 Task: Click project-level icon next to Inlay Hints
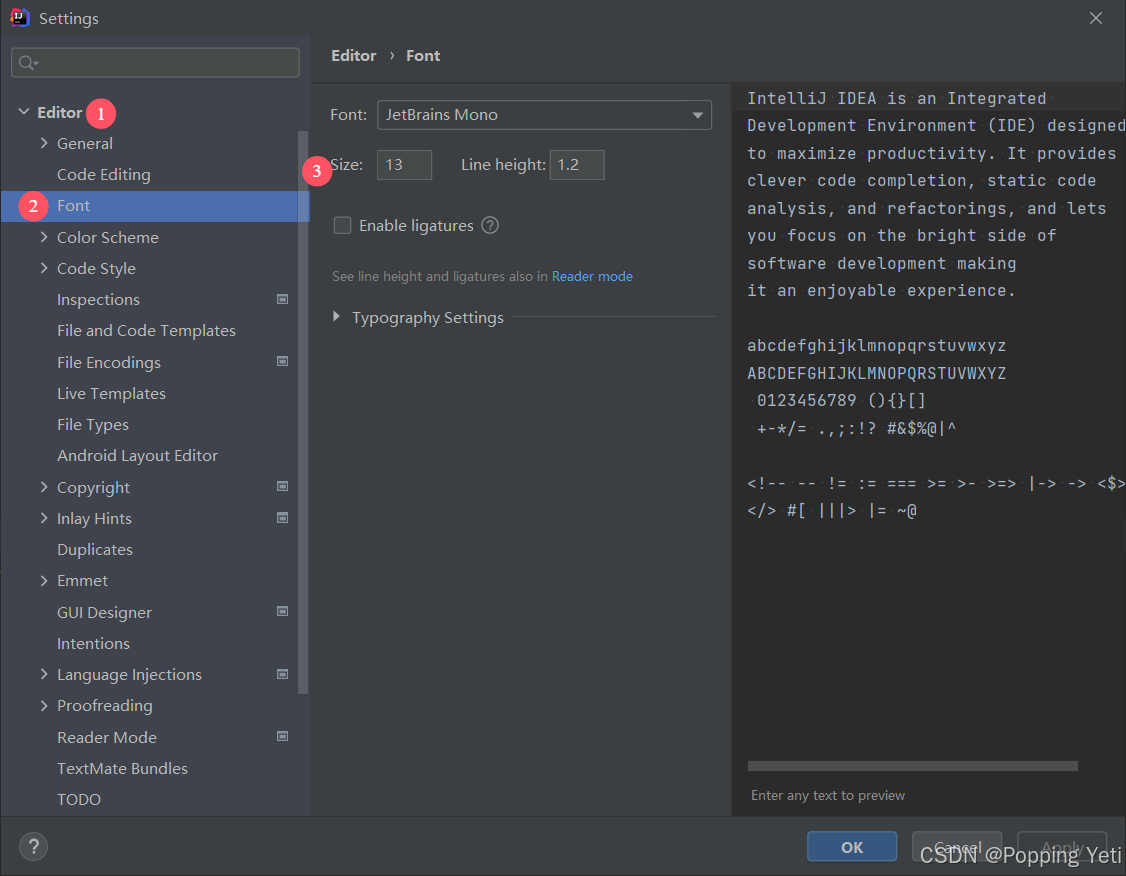coord(282,518)
